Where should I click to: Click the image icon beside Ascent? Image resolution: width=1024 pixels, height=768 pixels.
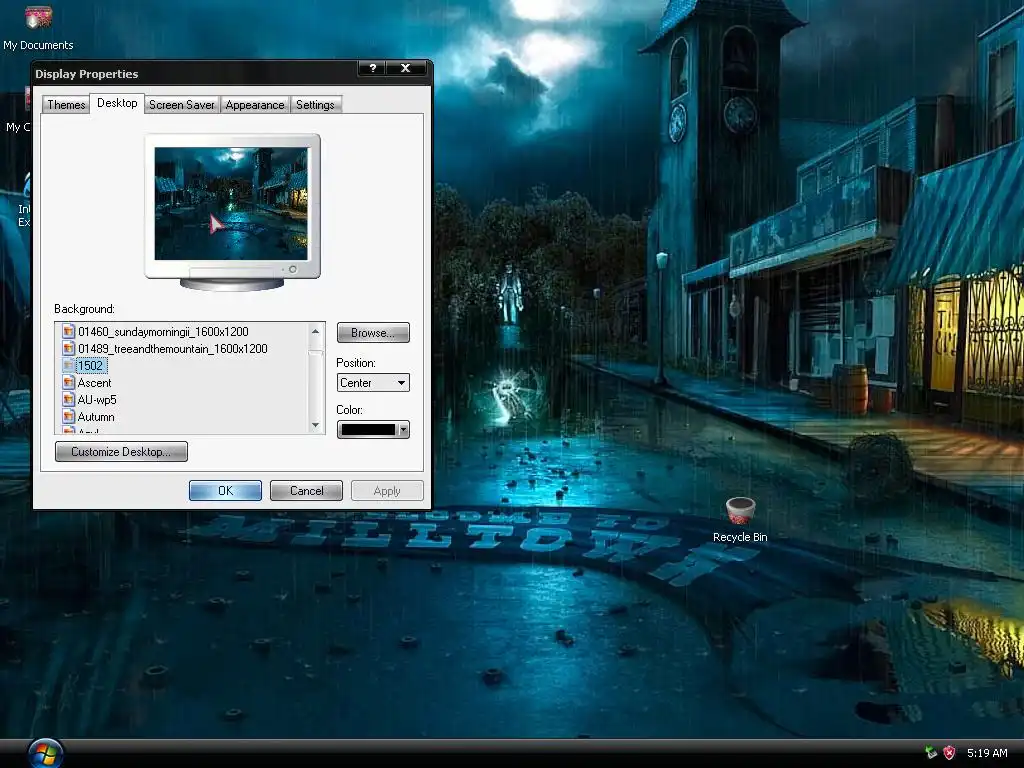tap(68, 383)
